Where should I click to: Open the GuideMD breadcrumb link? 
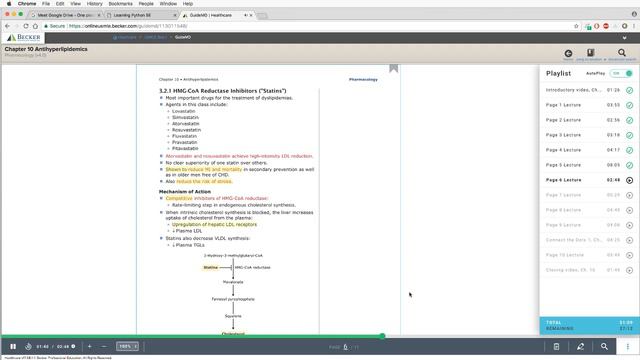tap(183, 37)
